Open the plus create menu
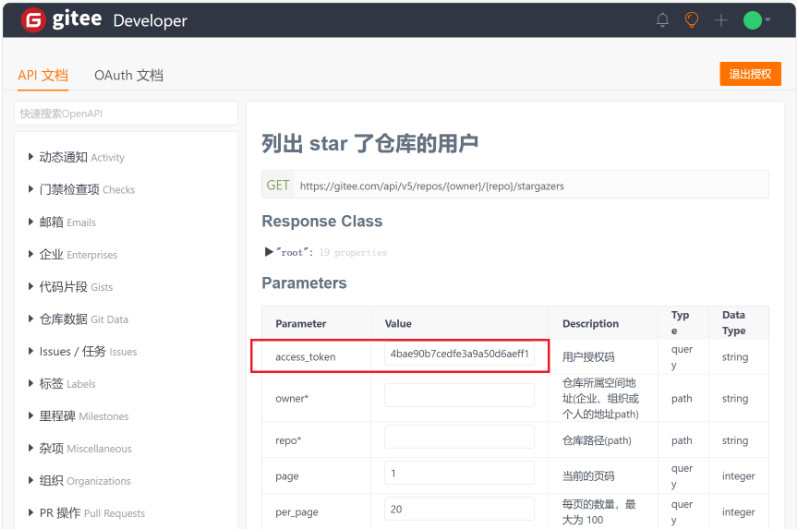Viewport: 800px width, 532px height. tap(721, 20)
